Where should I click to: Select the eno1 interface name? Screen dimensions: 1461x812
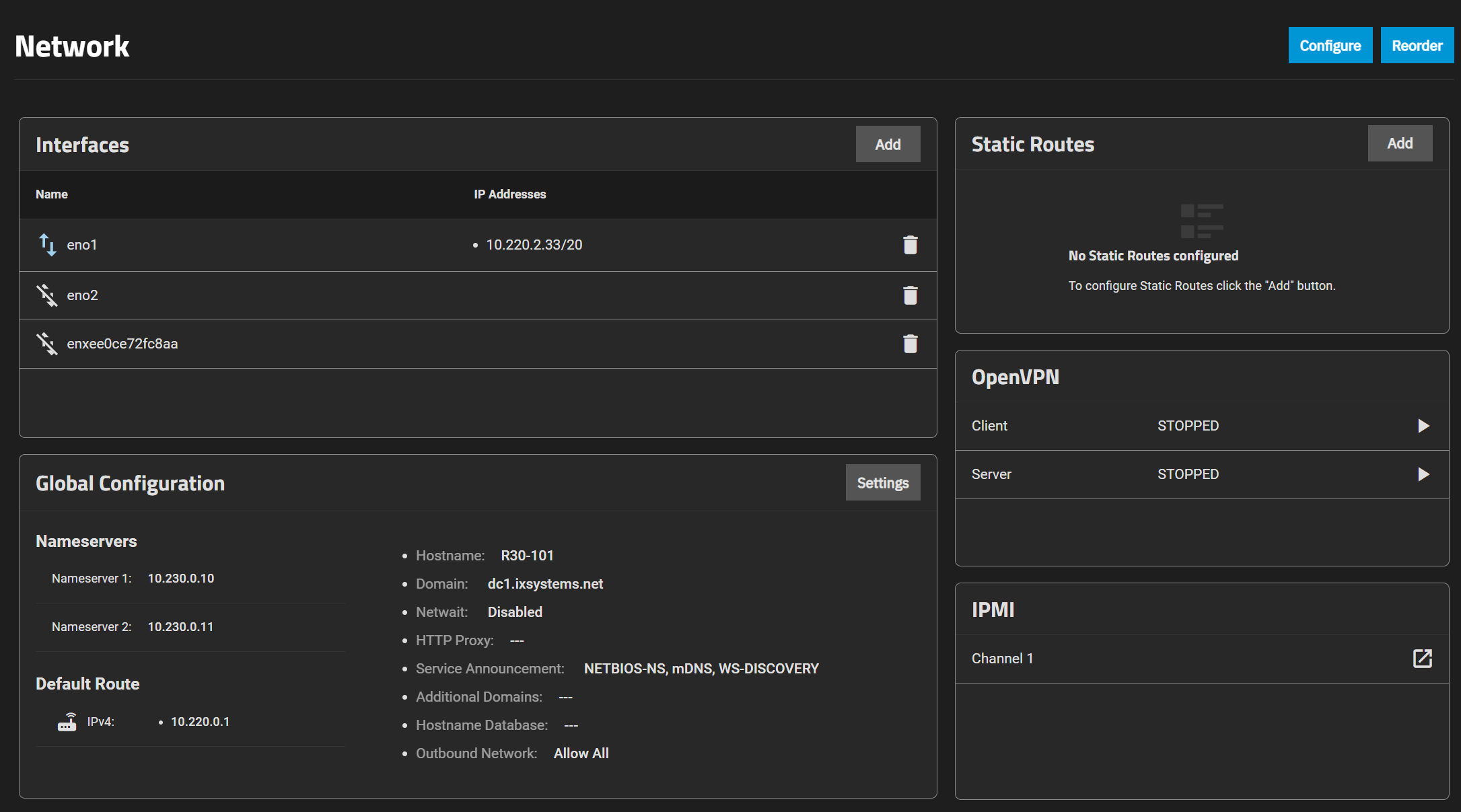[82, 245]
